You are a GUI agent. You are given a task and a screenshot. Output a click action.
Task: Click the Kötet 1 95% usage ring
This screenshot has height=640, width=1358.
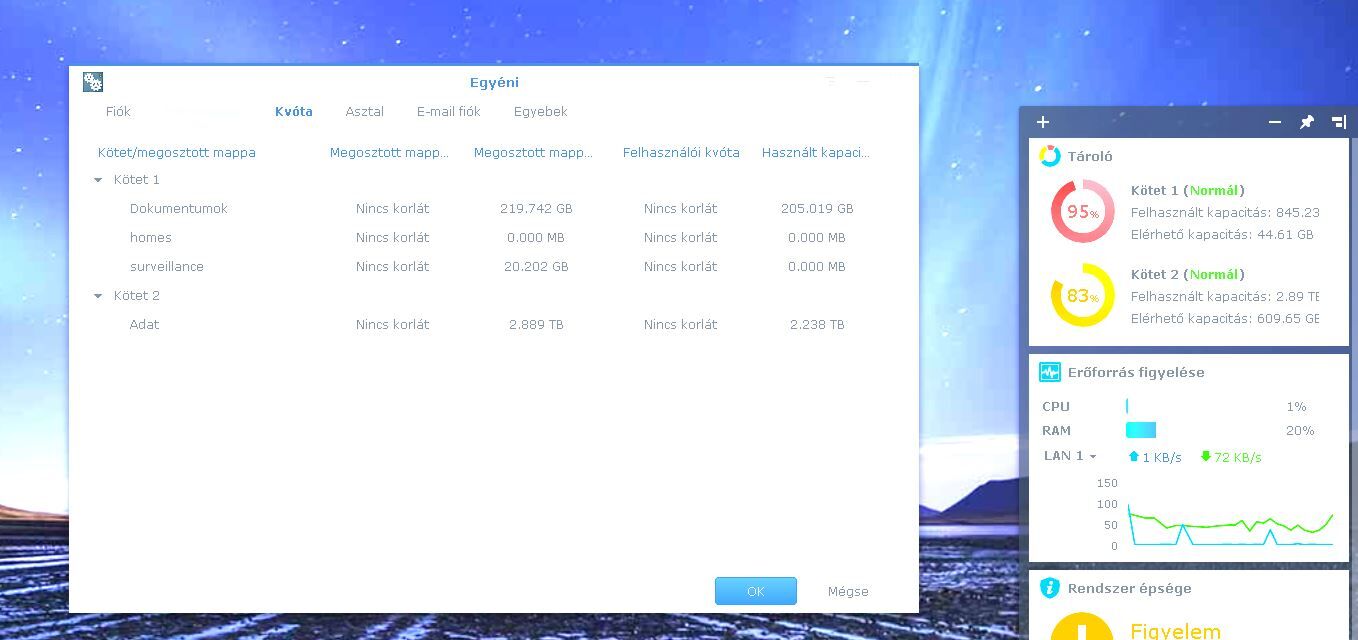pos(1083,211)
